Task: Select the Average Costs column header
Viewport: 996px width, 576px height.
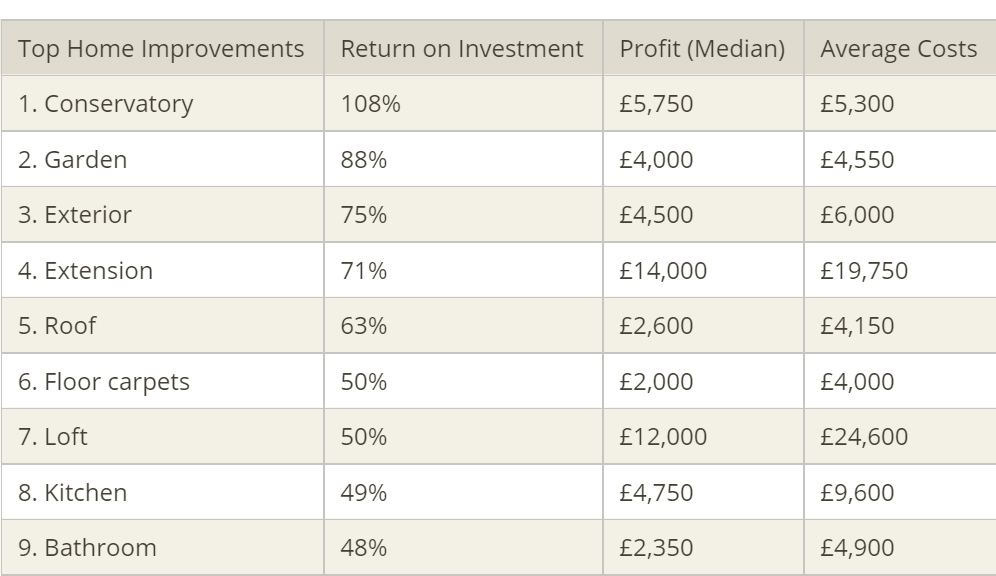Action: click(898, 49)
